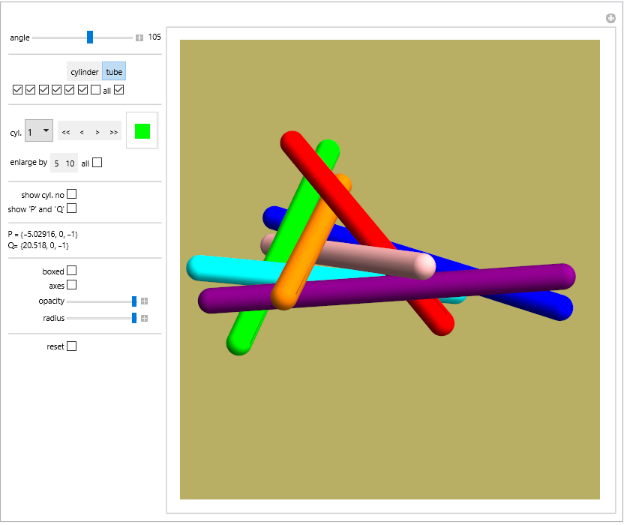Viewport: 624px width, 525px height.
Task: Click the angle slider handle
Action: tap(90, 37)
